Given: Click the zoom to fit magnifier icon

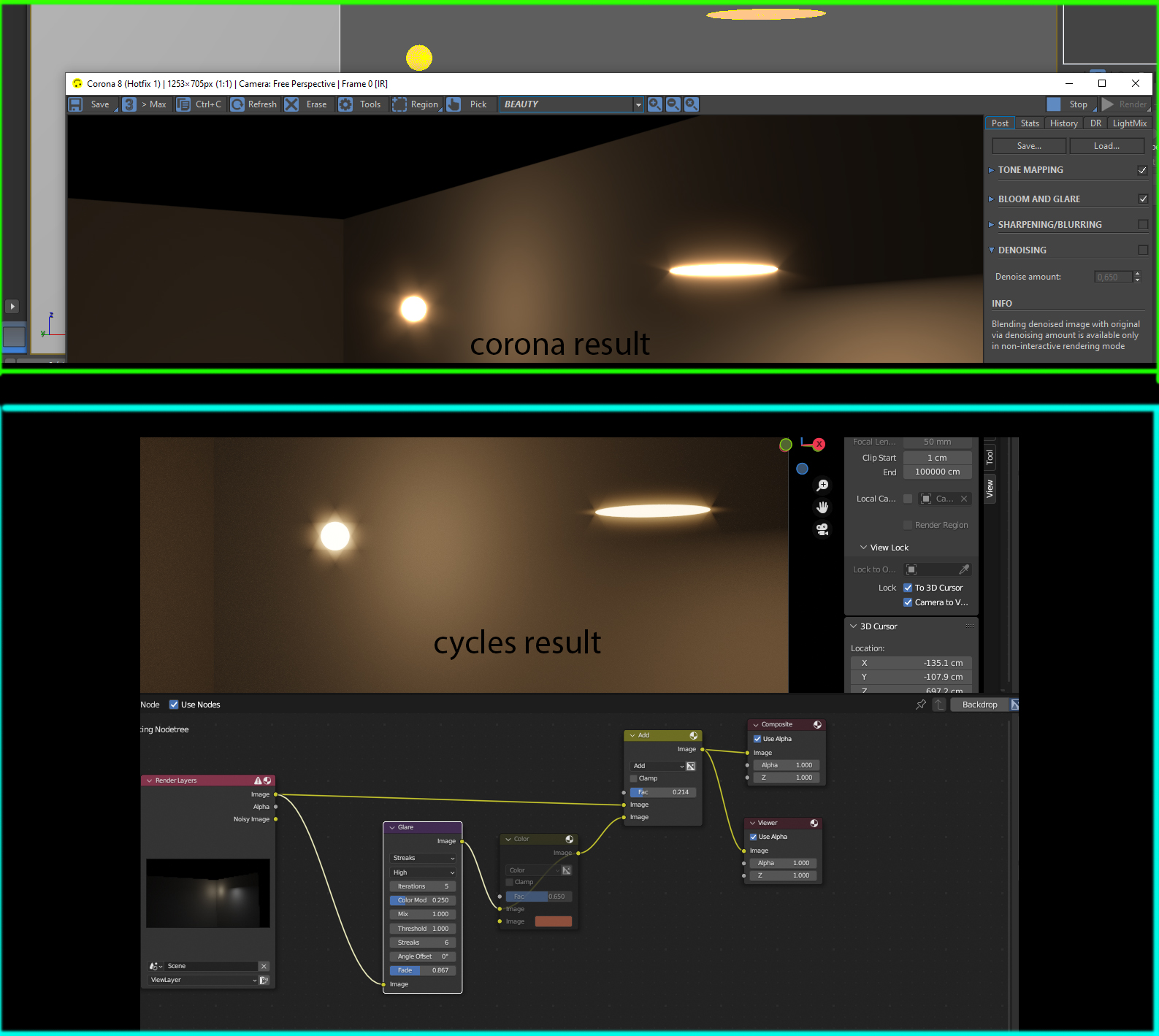Looking at the screenshot, I should click(x=692, y=104).
